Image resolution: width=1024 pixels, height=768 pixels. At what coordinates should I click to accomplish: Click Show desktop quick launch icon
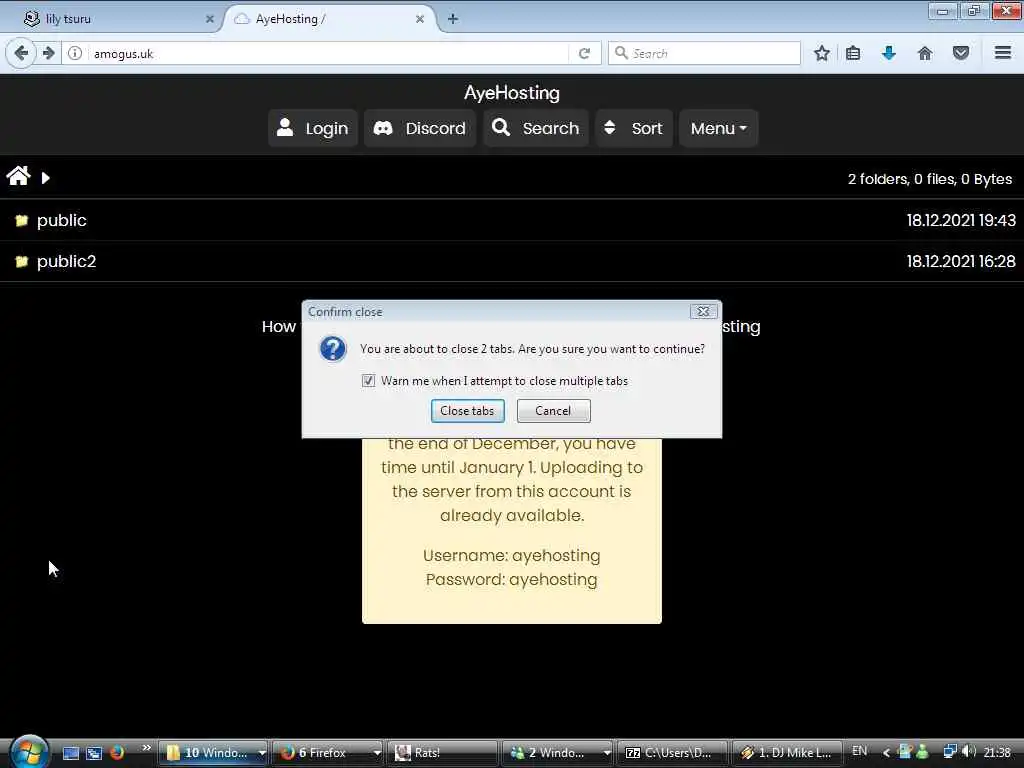[71, 753]
